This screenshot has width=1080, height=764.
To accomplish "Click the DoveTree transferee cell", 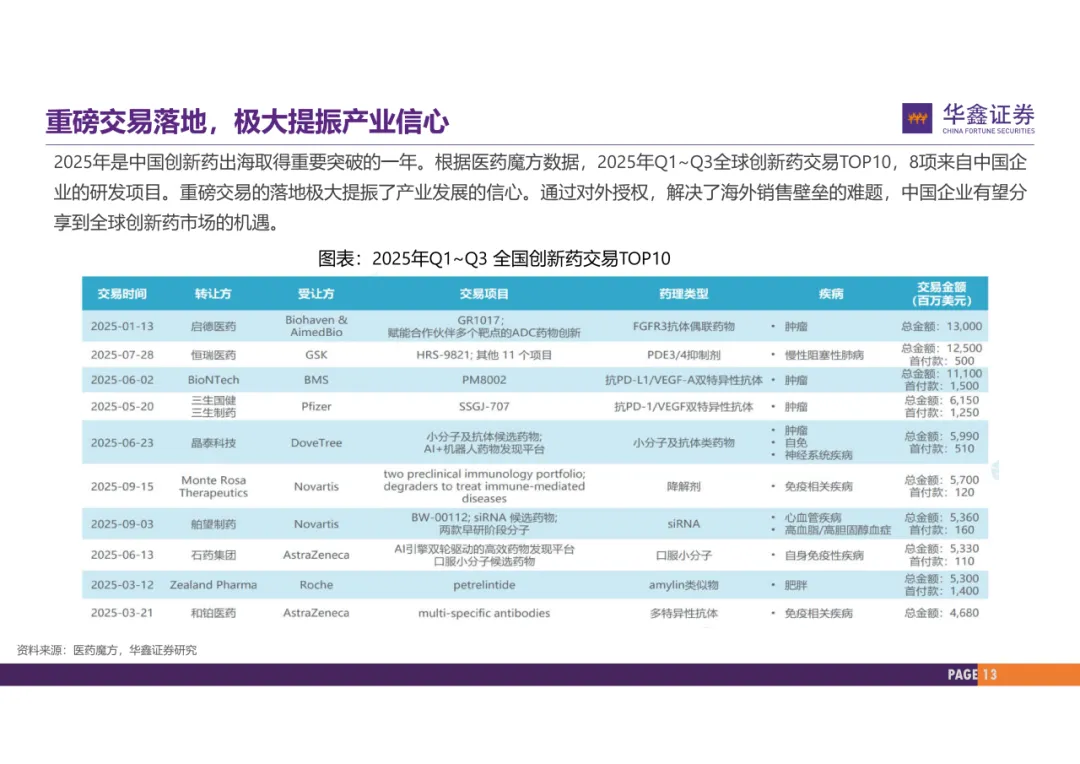I will pyautogui.click(x=316, y=443).
